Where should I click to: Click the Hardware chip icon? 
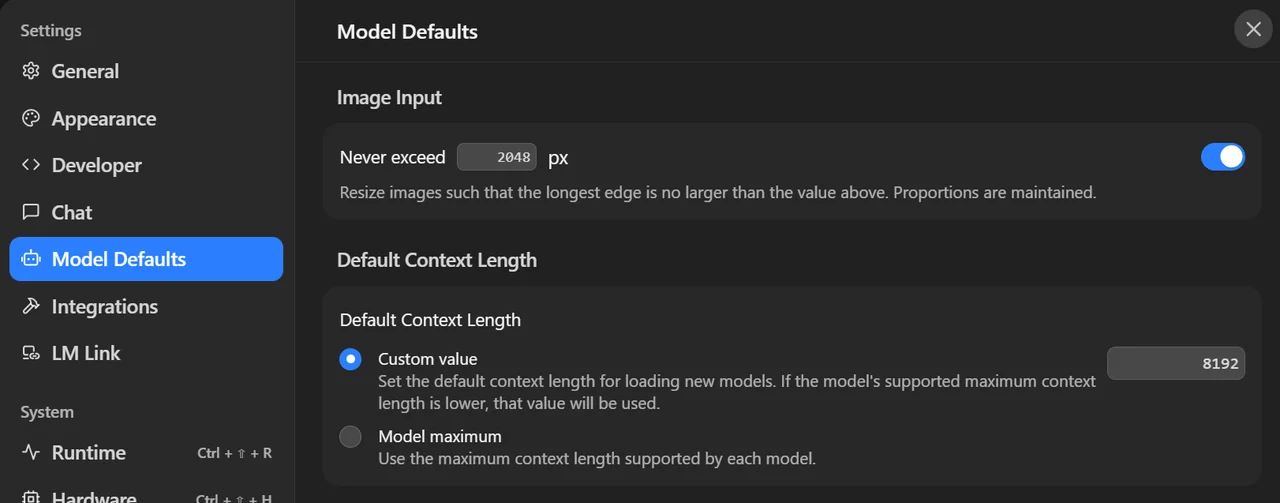click(x=31, y=497)
